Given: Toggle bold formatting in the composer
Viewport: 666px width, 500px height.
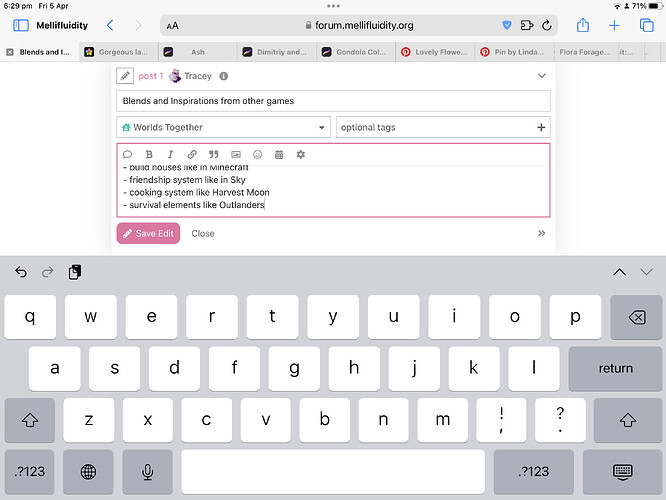Looking at the screenshot, I should 149,154.
